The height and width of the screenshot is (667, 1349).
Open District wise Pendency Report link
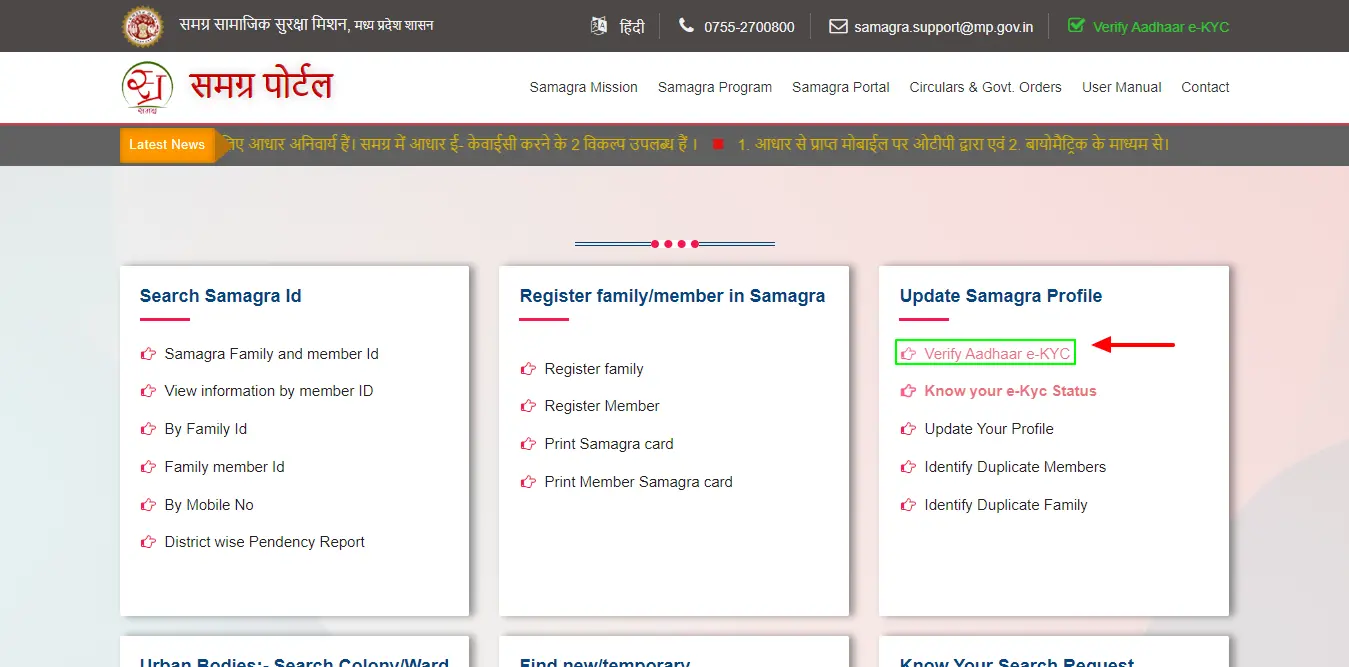(x=264, y=542)
